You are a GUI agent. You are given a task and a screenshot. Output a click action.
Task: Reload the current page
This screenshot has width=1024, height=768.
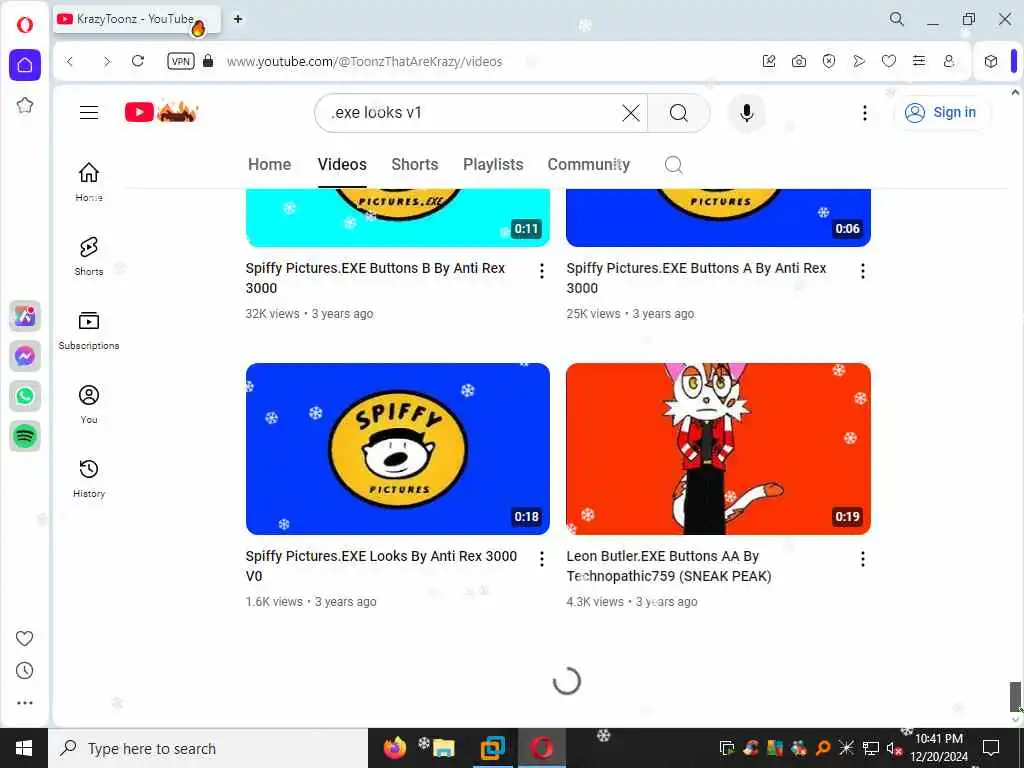[x=138, y=61]
